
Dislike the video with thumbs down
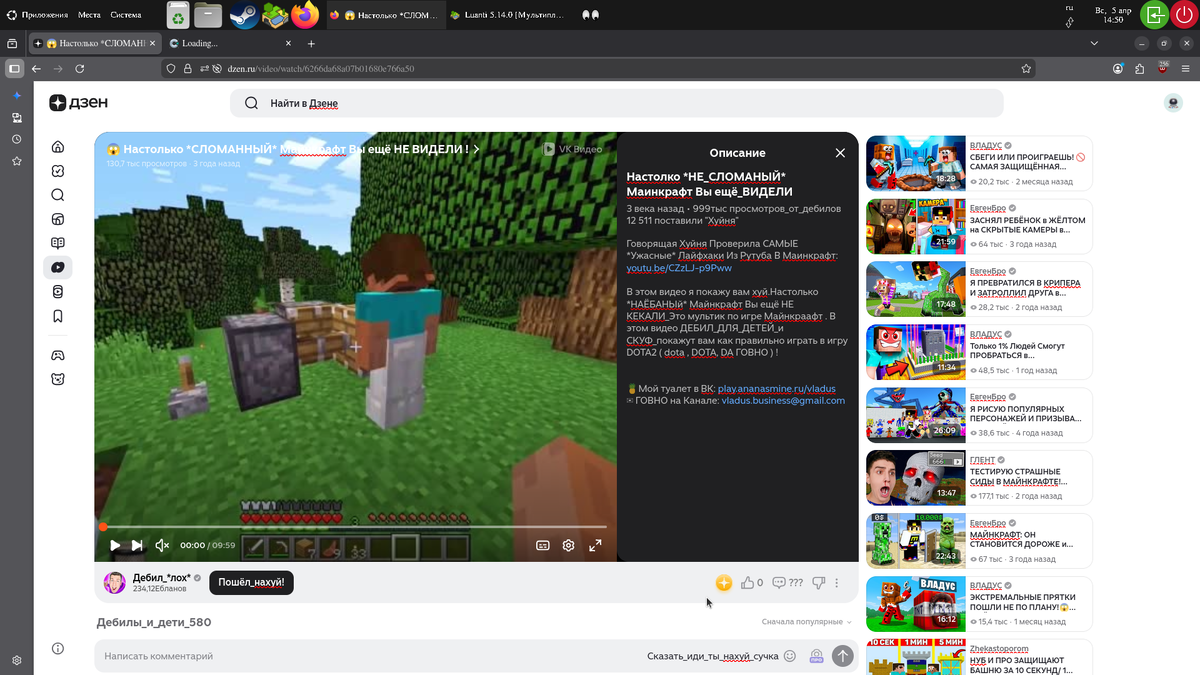(818, 583)
